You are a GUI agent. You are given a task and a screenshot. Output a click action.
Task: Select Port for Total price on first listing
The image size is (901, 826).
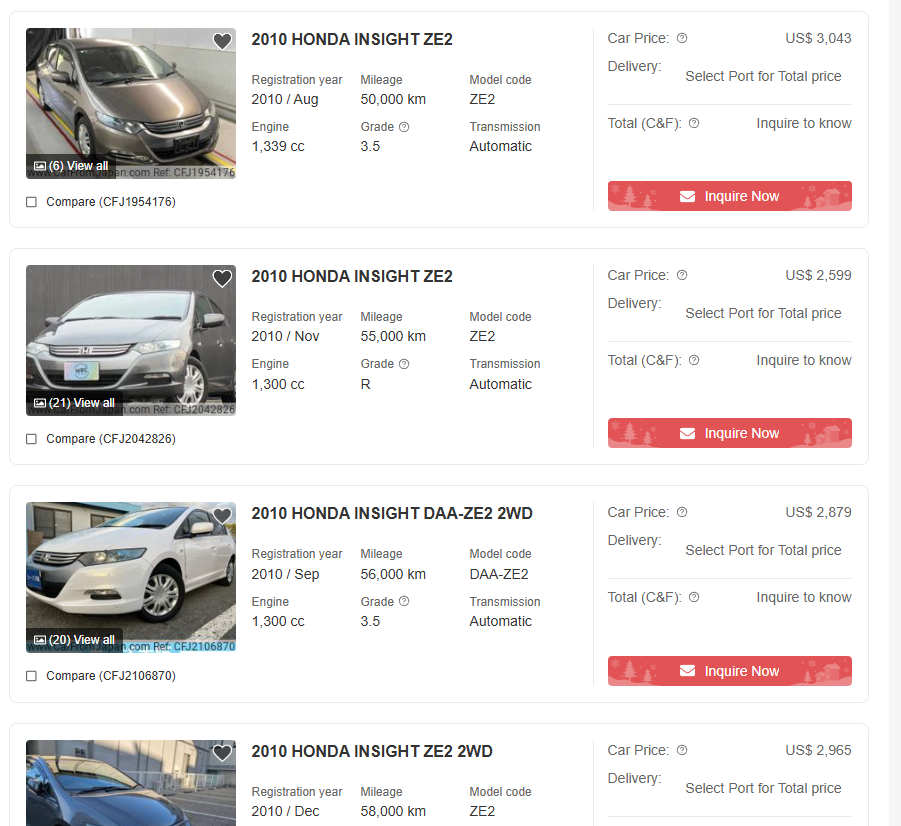coord(763,76)
